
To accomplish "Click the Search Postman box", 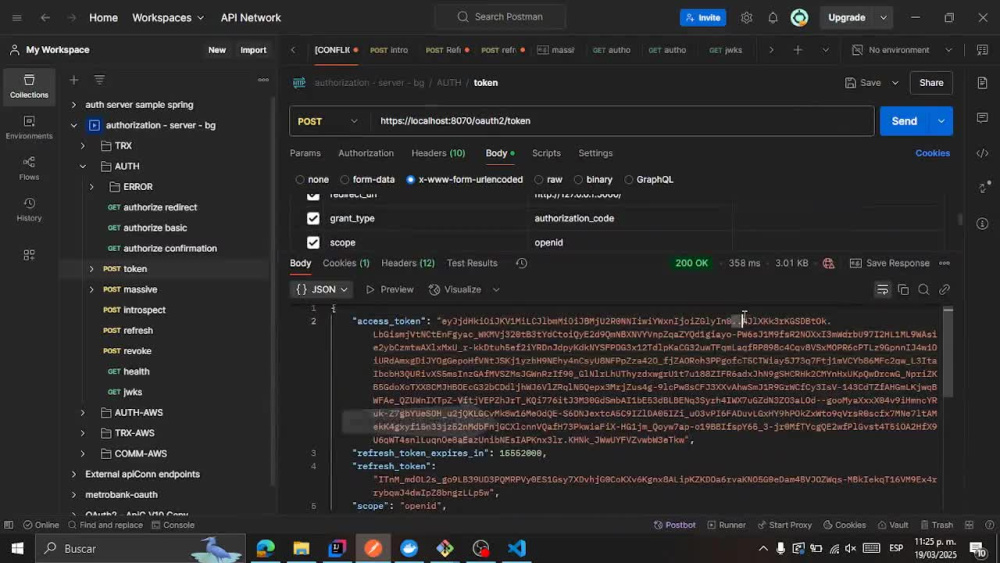I will coord(500,17).
